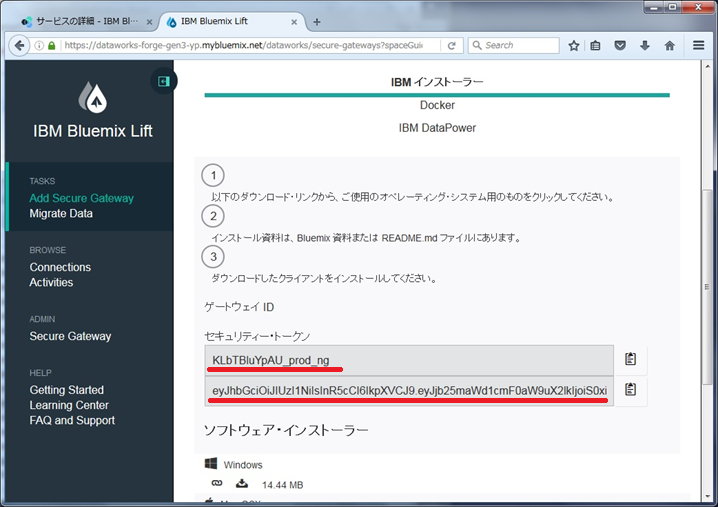Switch to the サービスの詳細 browser tab
The image size is (718, 507).
(80, 20)
